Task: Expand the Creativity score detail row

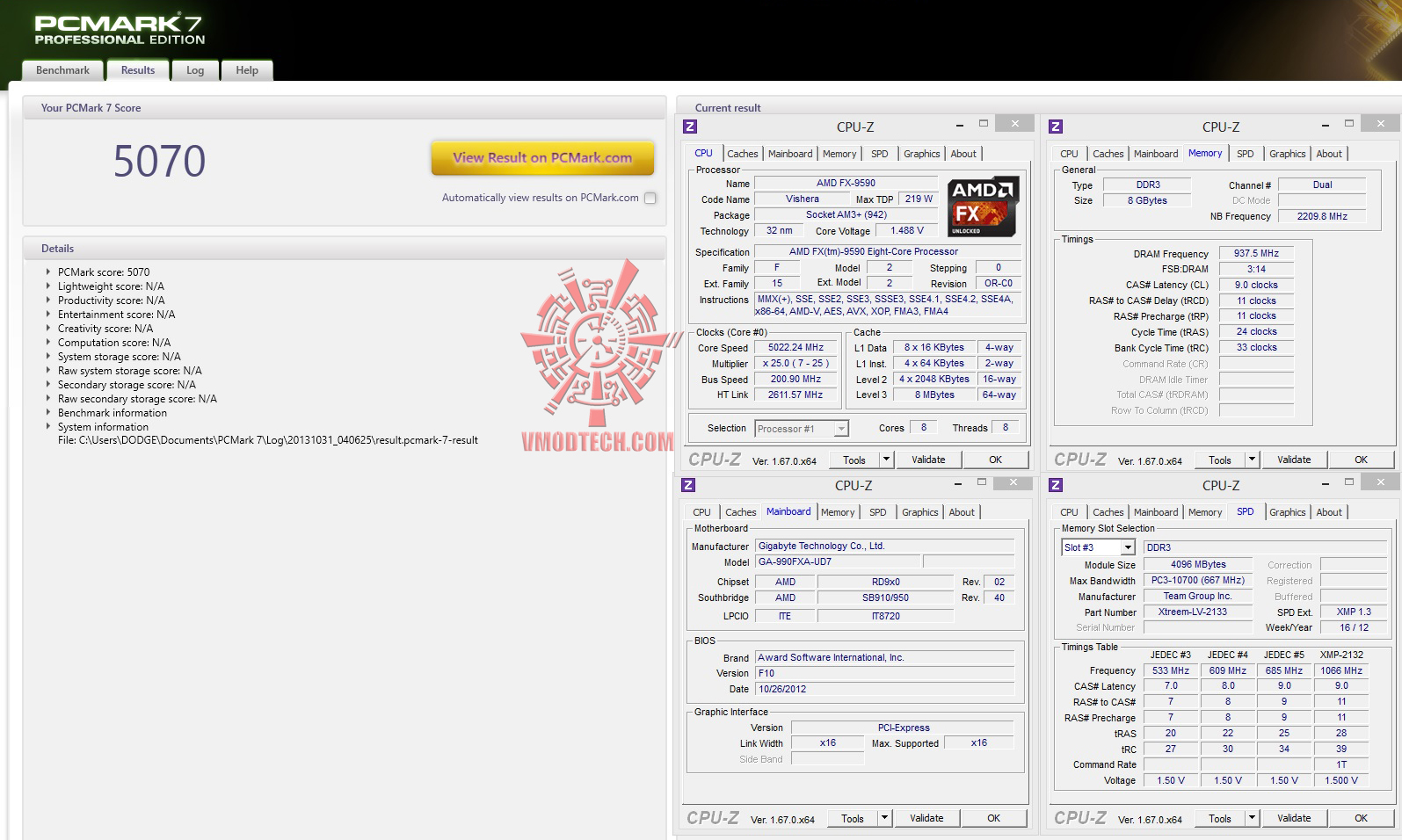Action: pyautogui.click(x=48, y=329)
